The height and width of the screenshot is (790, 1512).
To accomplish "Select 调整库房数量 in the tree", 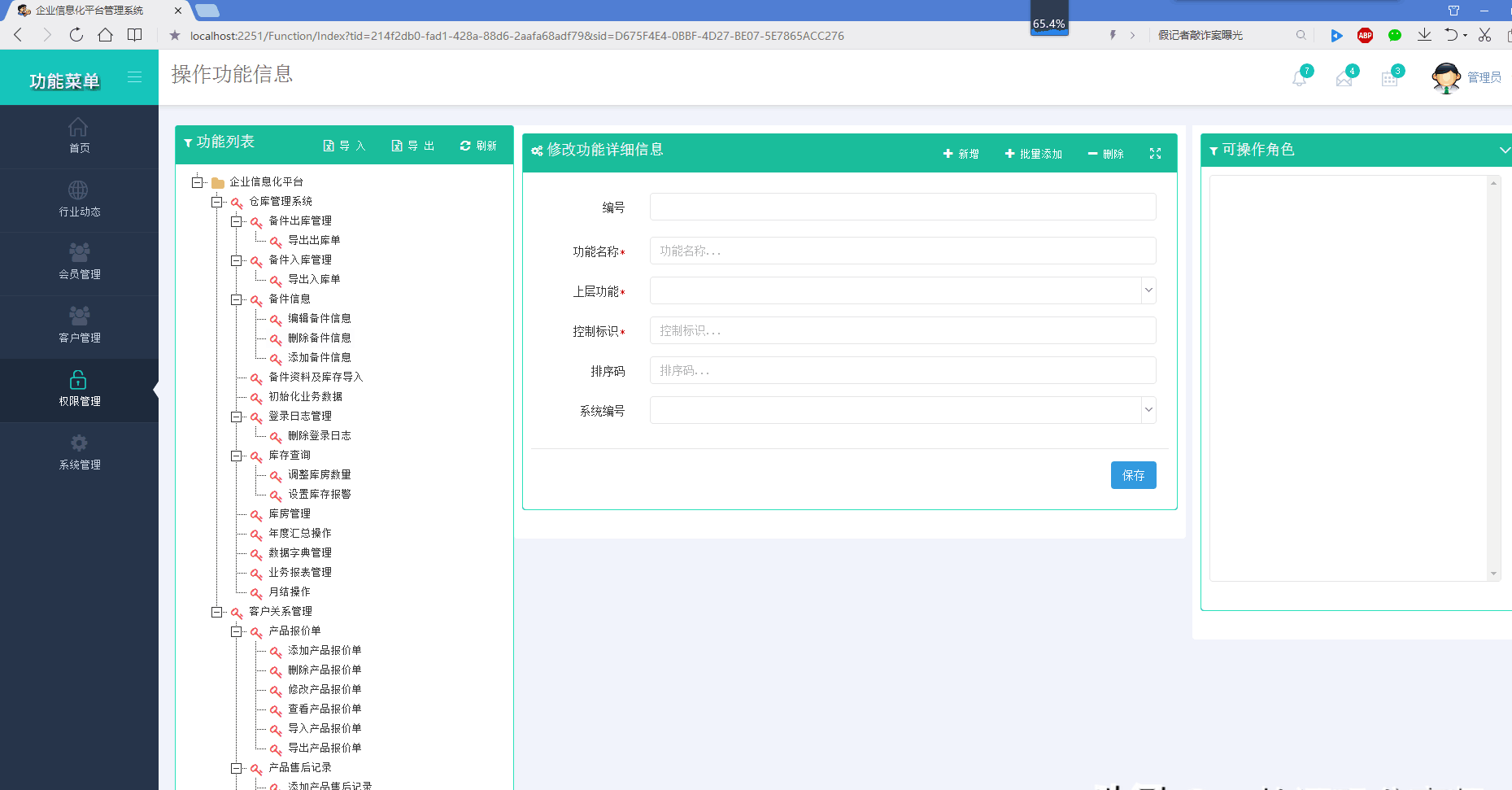I will click(320, 474).
